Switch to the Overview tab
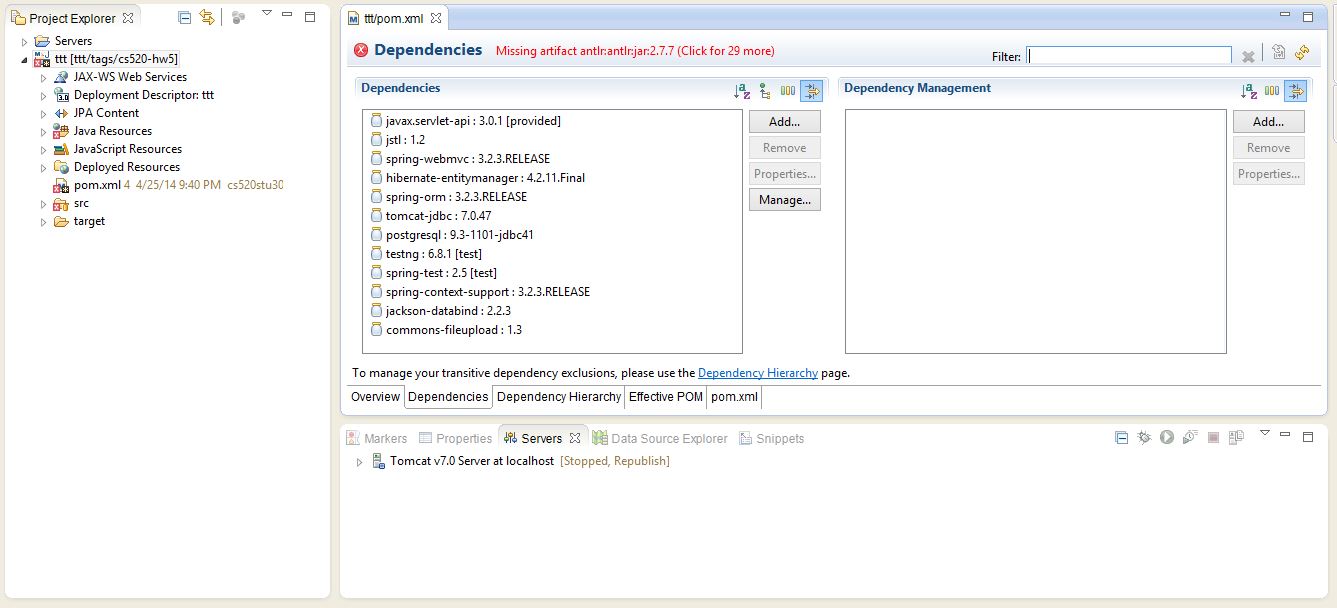1337x608 pixels. tap(375, 397)
